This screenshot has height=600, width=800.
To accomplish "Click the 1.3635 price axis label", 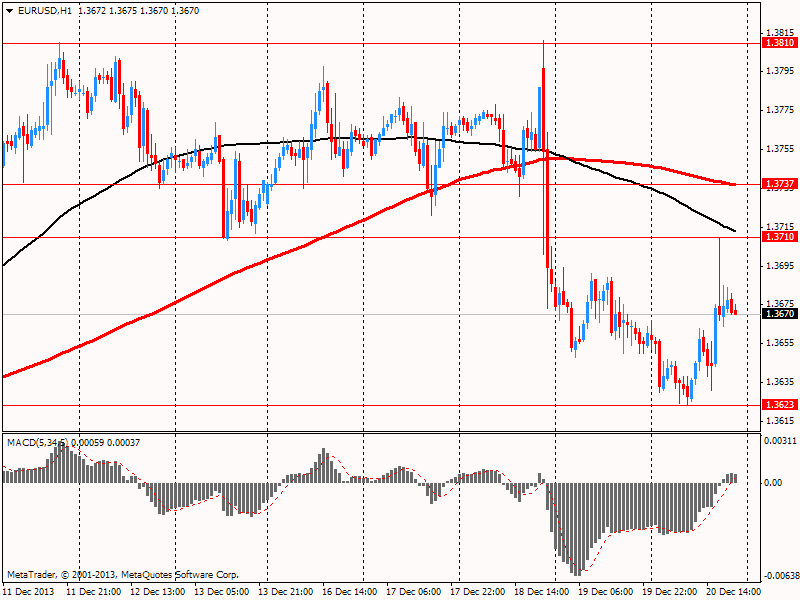I will coord(781,382).
